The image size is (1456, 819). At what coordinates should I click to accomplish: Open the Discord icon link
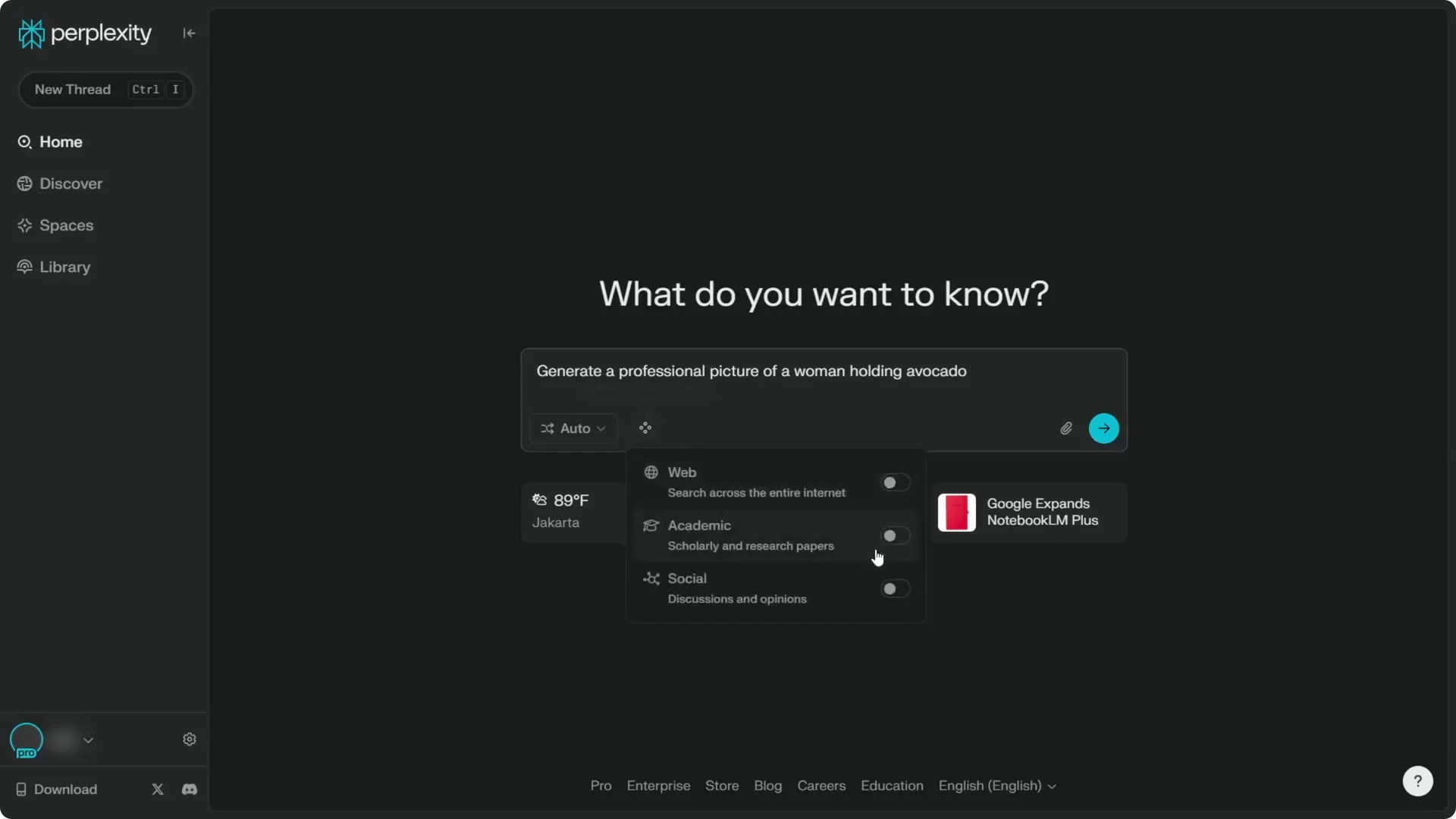190,789
